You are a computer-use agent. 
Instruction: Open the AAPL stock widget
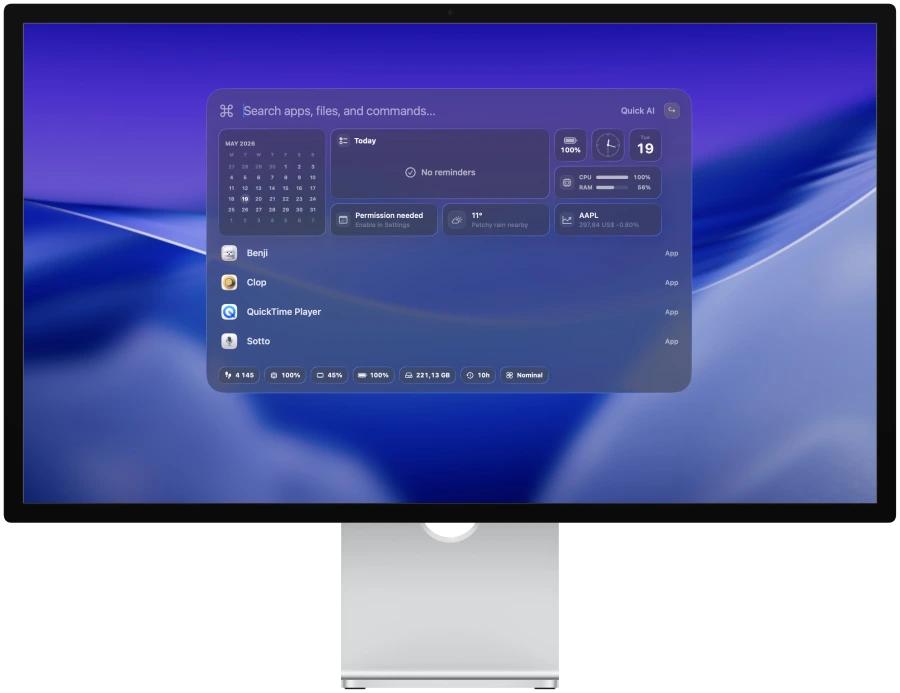607,219
